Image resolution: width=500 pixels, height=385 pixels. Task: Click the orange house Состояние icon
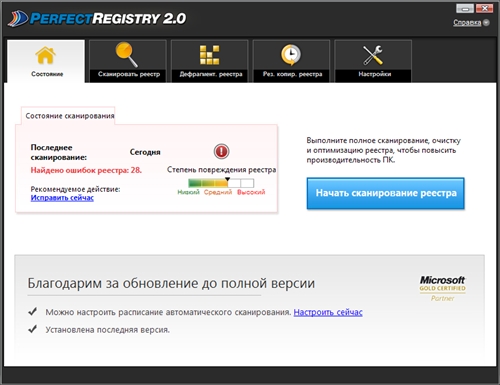tap(45, 55)
